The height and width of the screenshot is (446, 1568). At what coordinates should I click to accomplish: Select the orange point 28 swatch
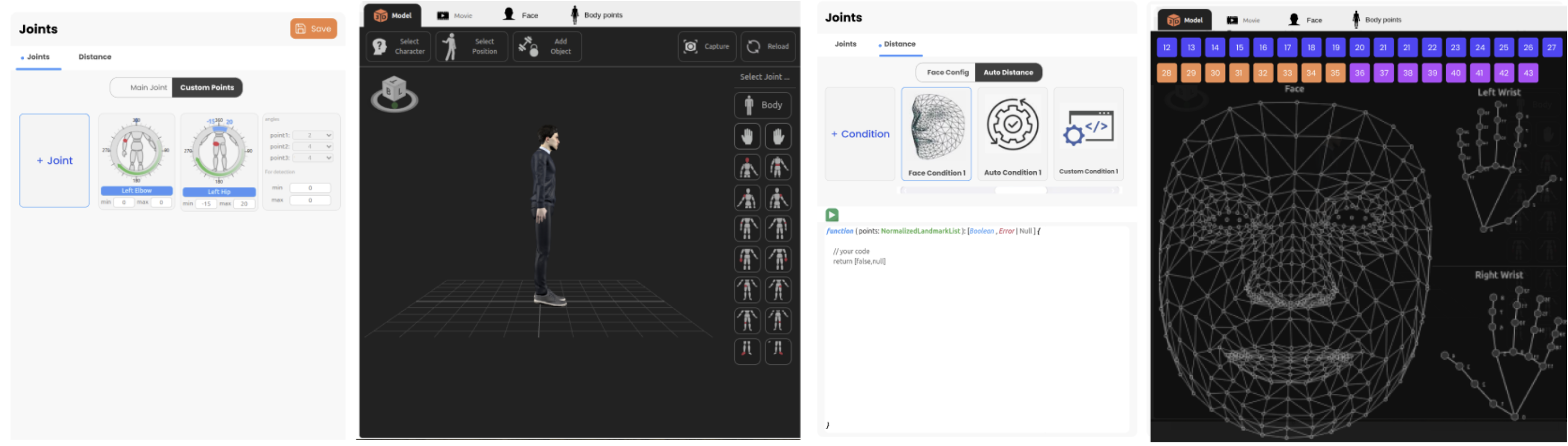(x=1165, y=73)
